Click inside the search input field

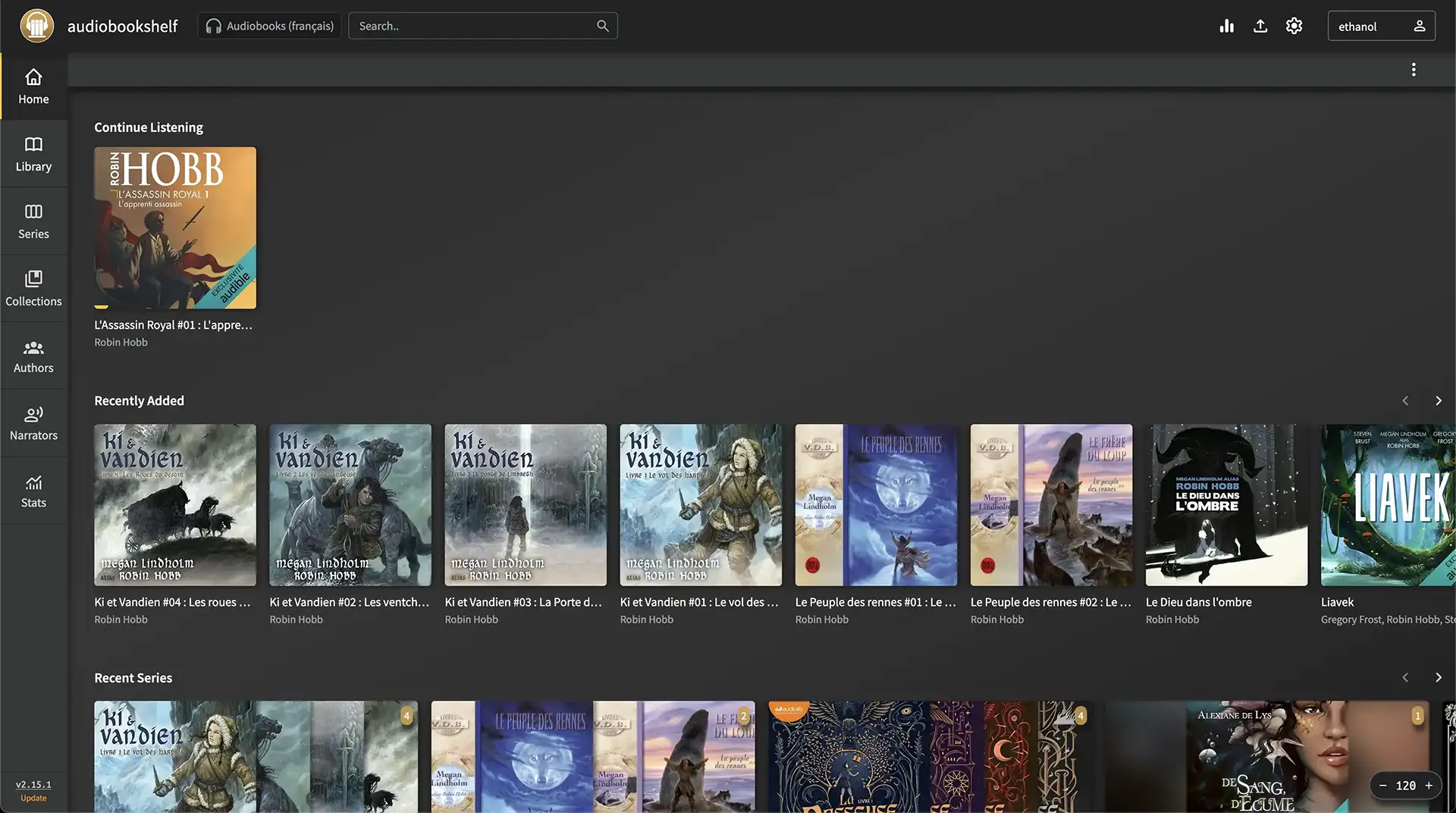(470, 25)
